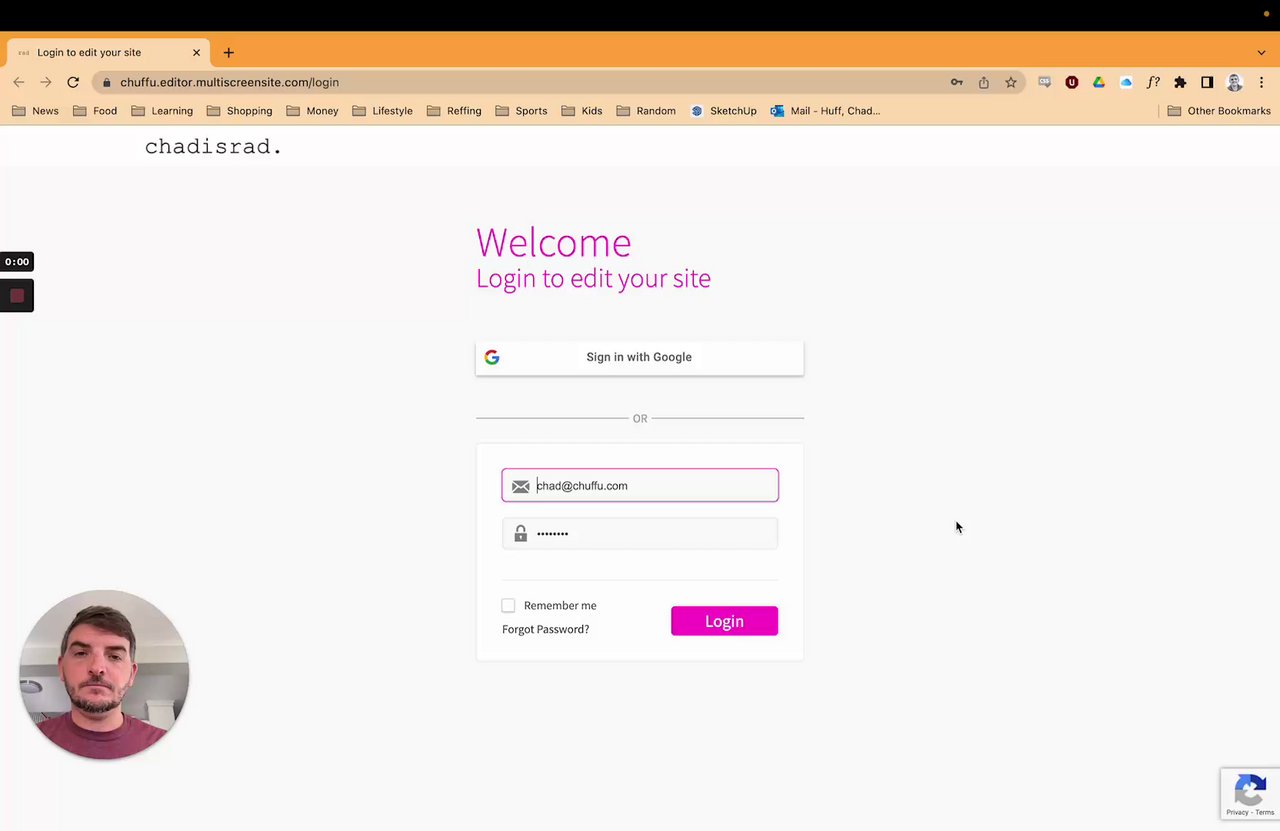Click the chadisrad. site logo
This screenshot has width=1280, height=831.
[213, 147]
